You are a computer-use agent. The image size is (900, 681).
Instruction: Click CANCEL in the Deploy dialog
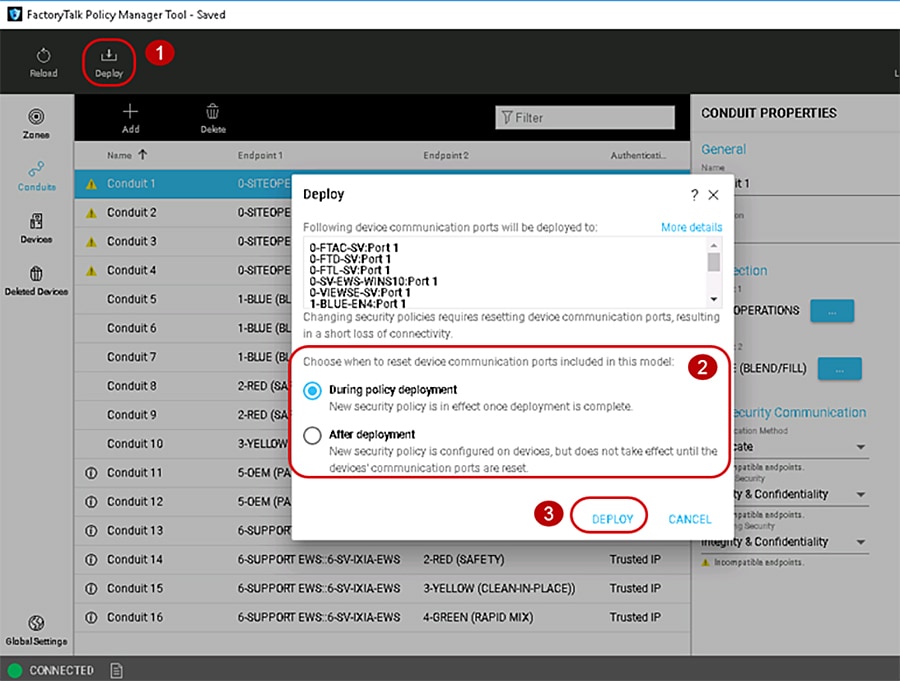coord(689,519)
